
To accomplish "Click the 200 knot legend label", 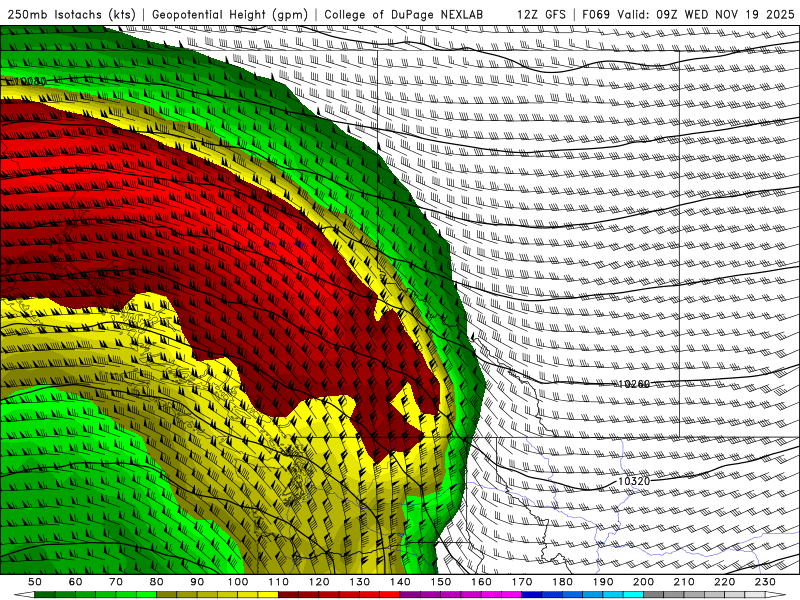I will (643, 582).
